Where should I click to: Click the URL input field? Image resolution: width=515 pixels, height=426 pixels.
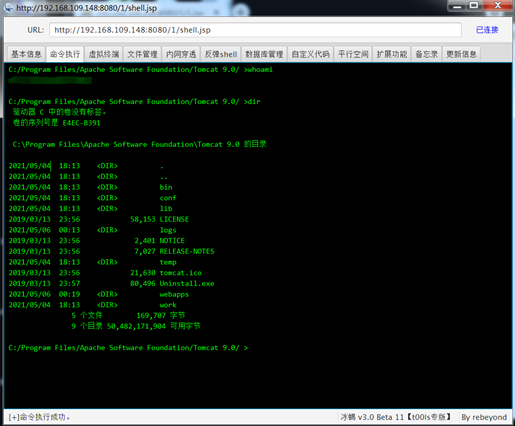point(255,30)
